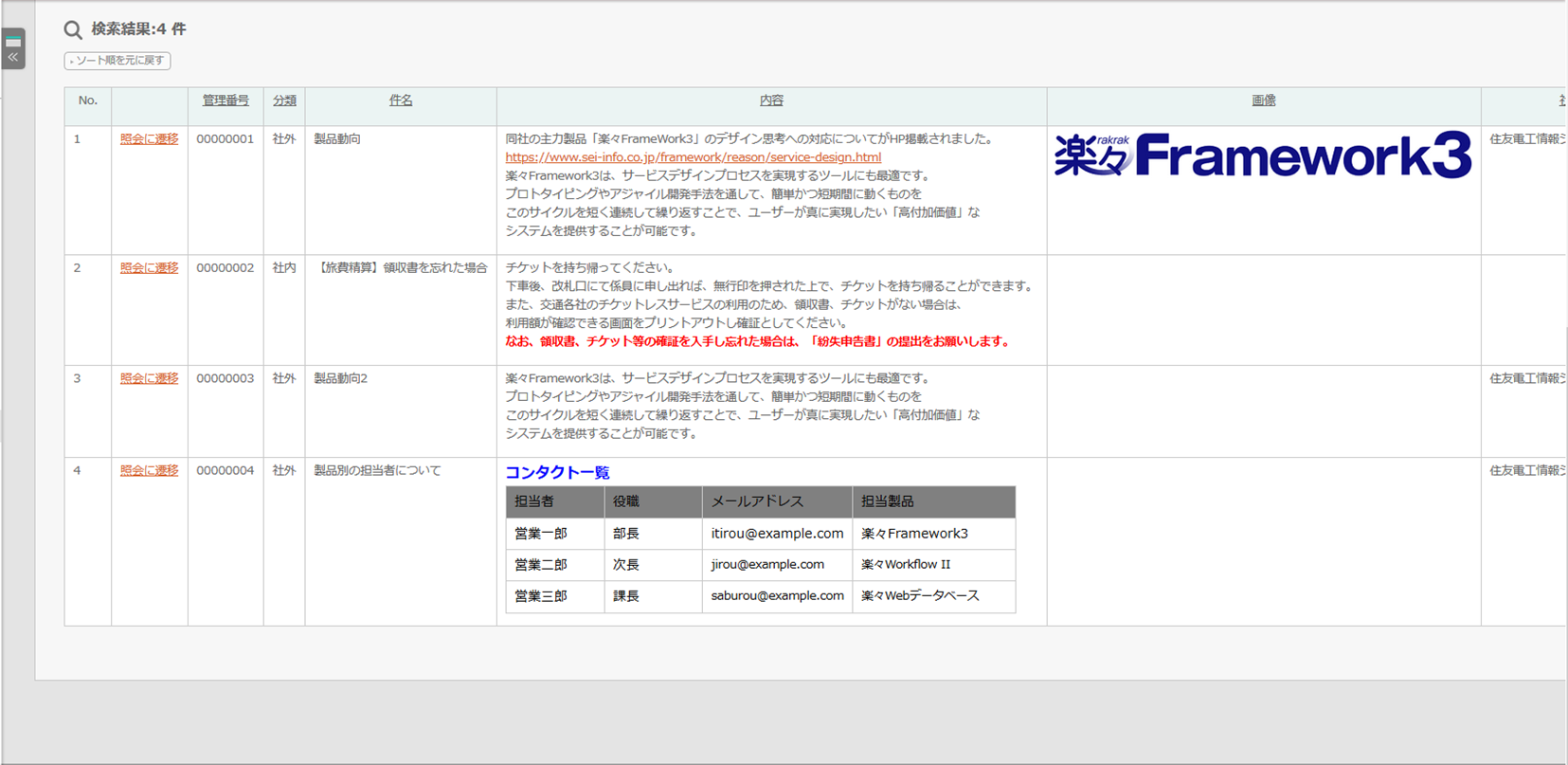Screen dimensions: 1568x765
Task: Open 照会に遷移 link for record 00000003
Action: point(149,378)
